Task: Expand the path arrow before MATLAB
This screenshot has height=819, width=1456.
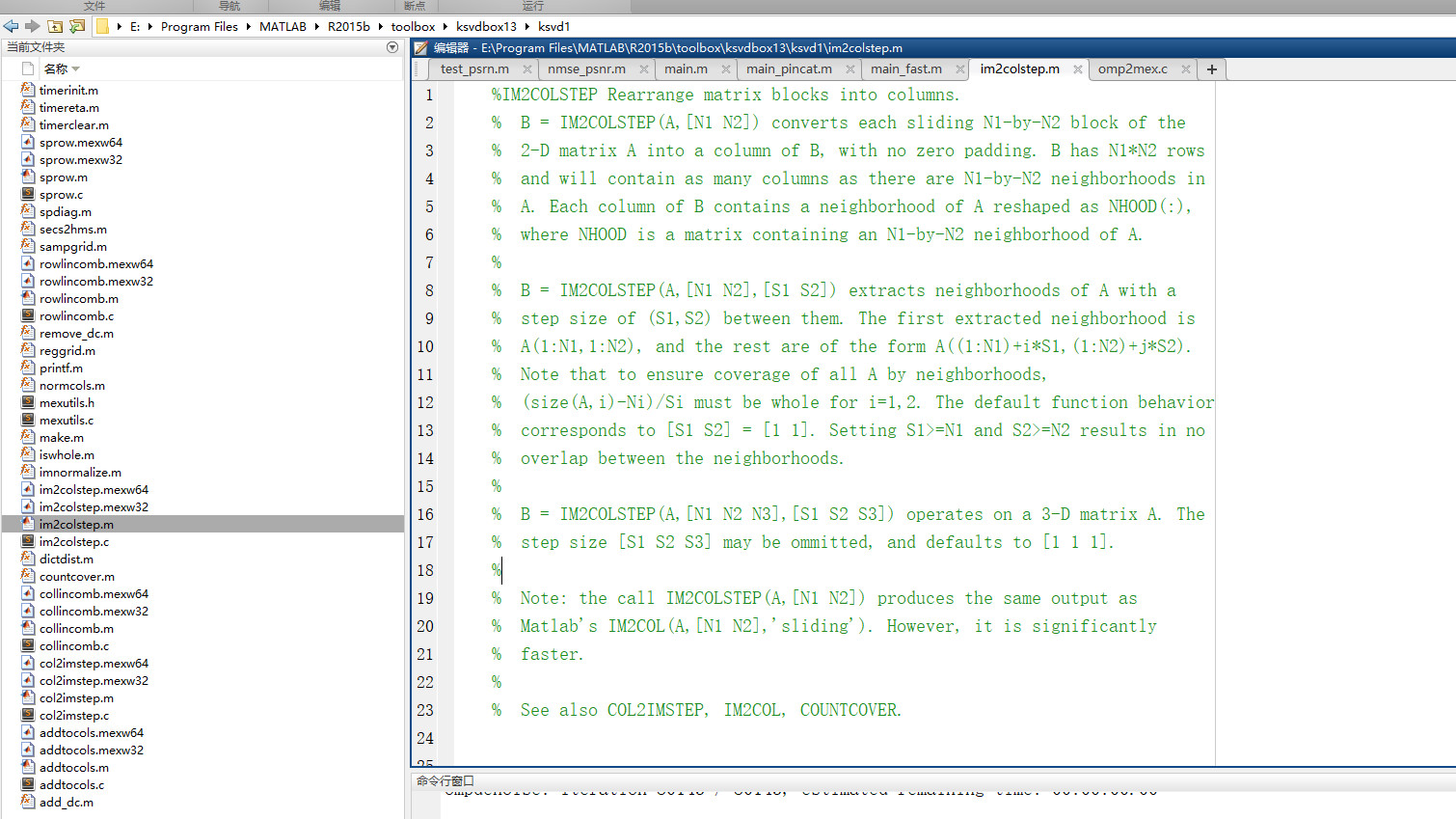Action: 249,26
